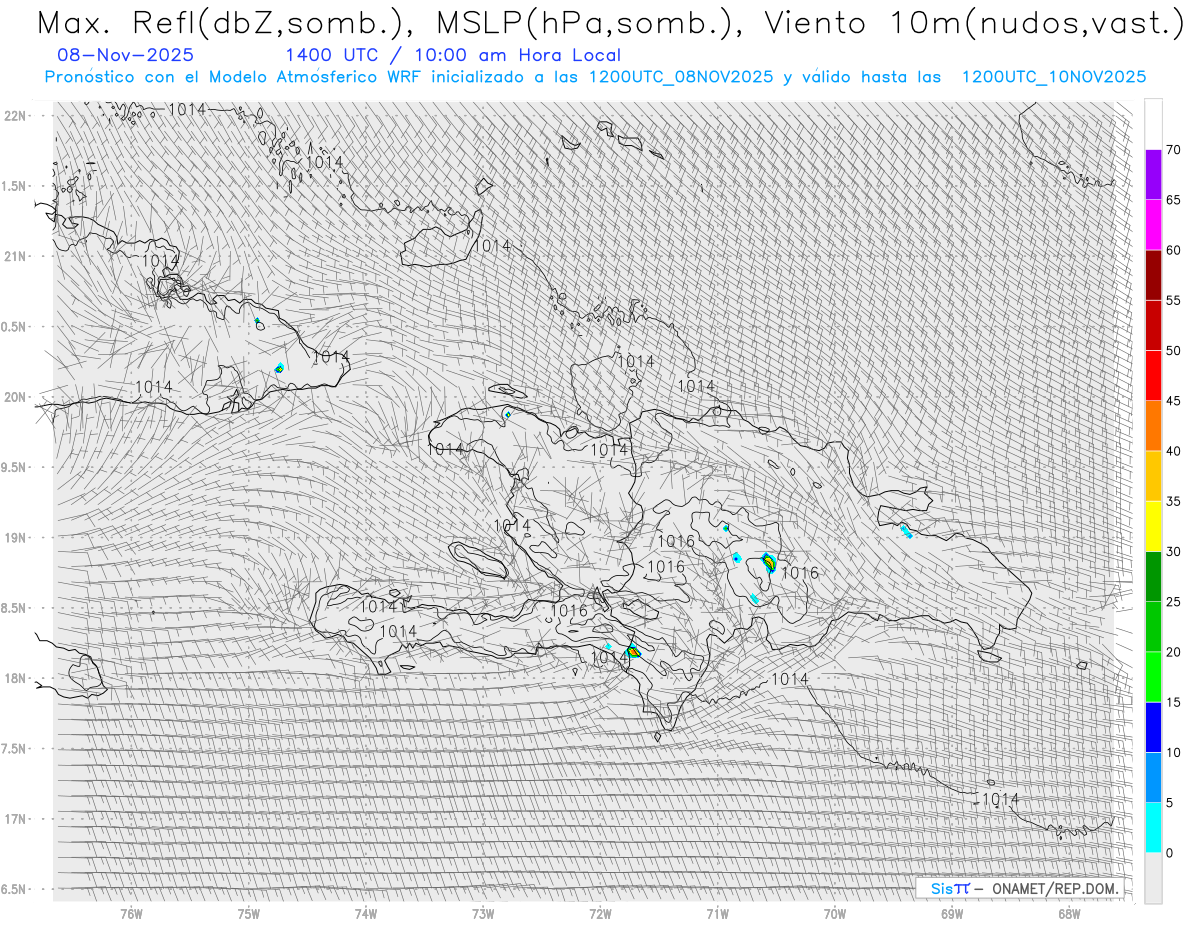Click the '74W' longitude axis label

(366, 913)
